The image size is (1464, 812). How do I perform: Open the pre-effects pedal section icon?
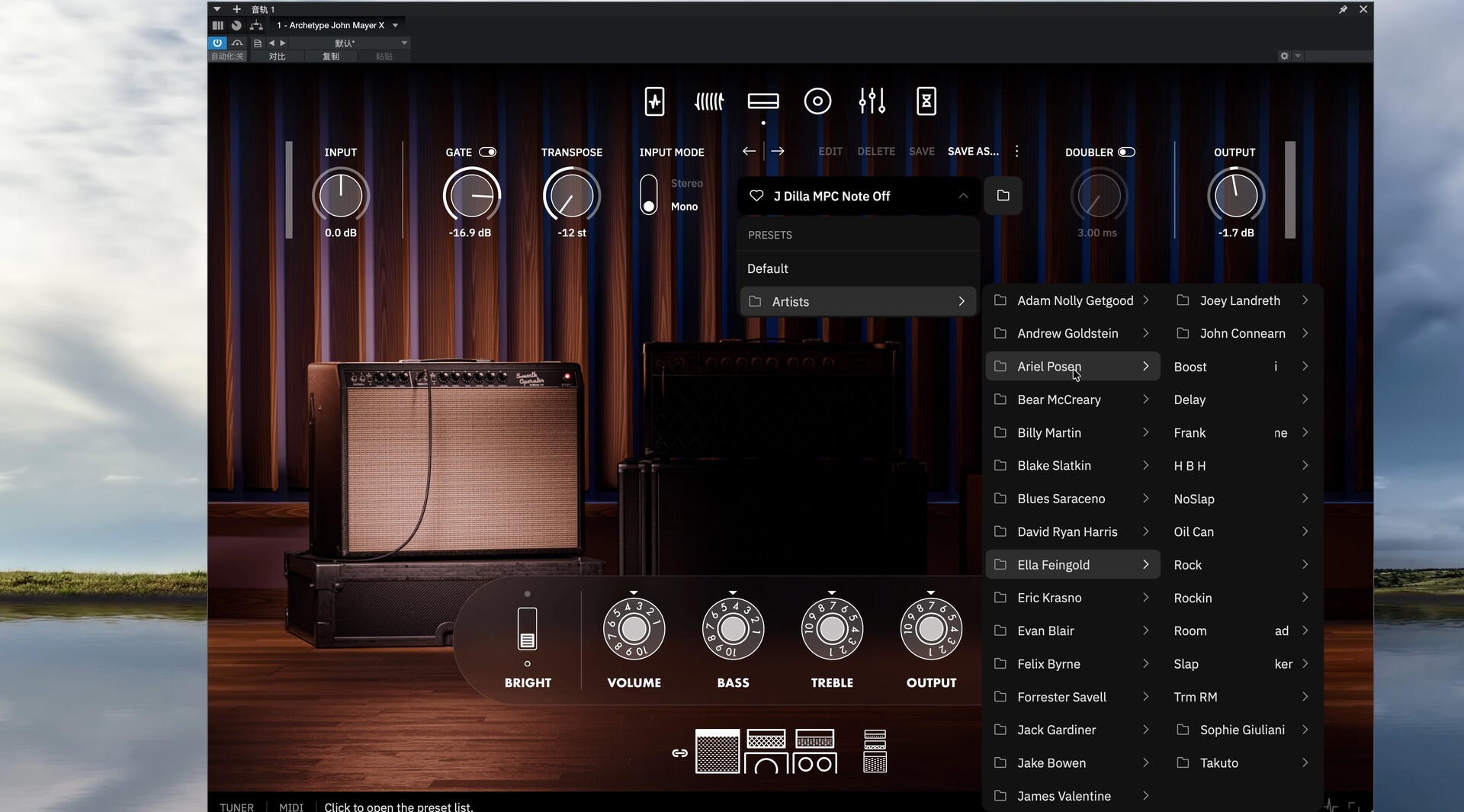click(x=654, y=101)
